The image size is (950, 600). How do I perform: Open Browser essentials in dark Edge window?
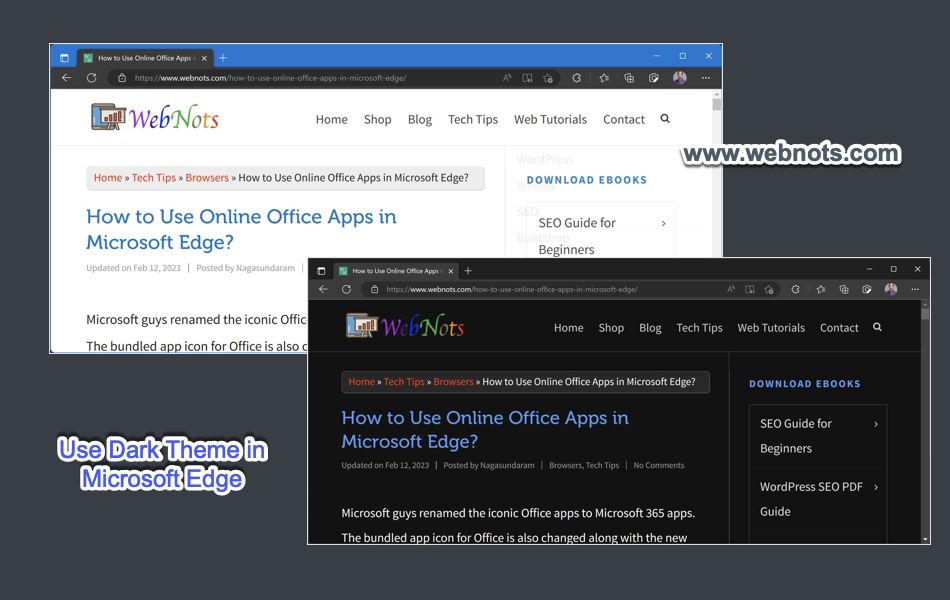[x=867, y=289]
